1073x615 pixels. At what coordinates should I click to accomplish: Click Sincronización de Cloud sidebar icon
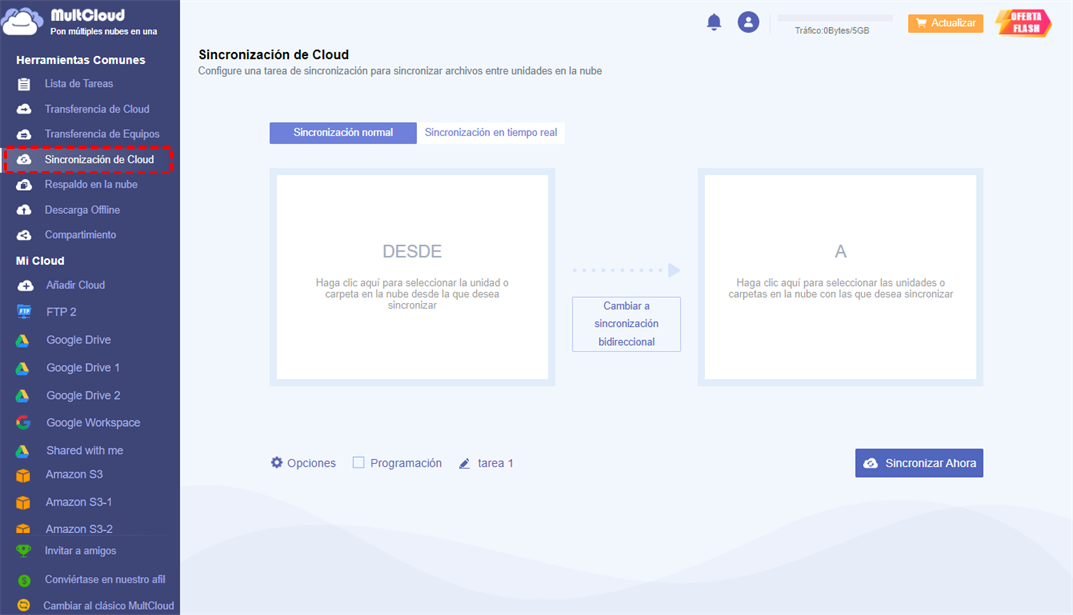pos(24,159)
